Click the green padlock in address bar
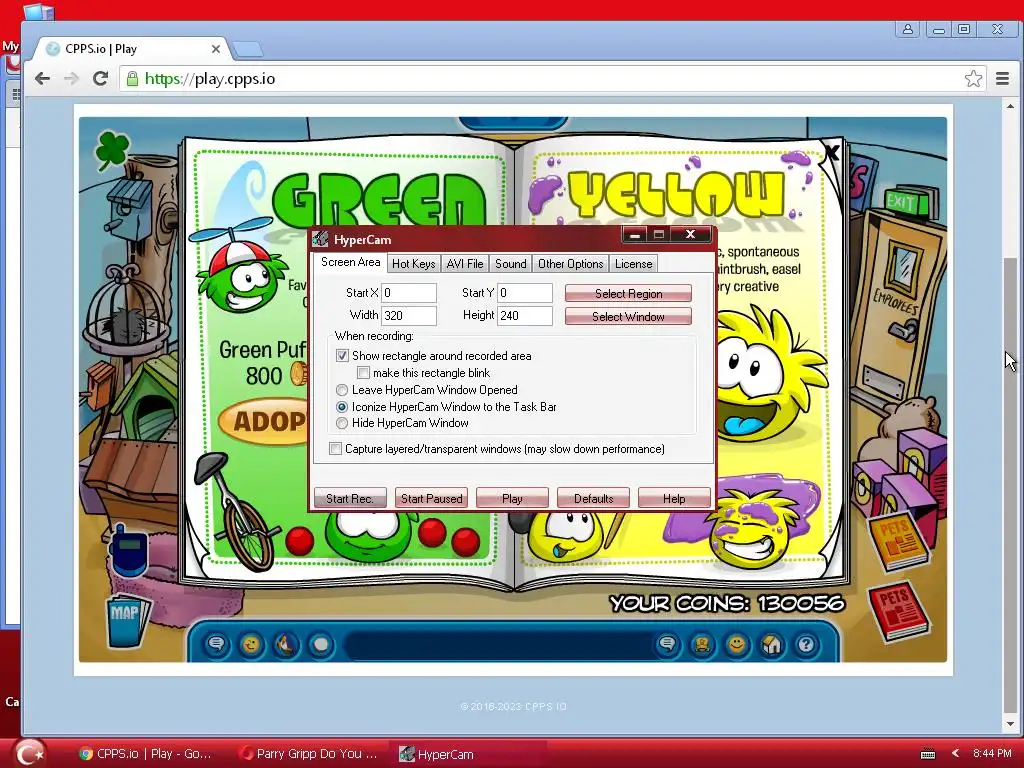Screen dimensions: 1024x768 tap(132, 79)
